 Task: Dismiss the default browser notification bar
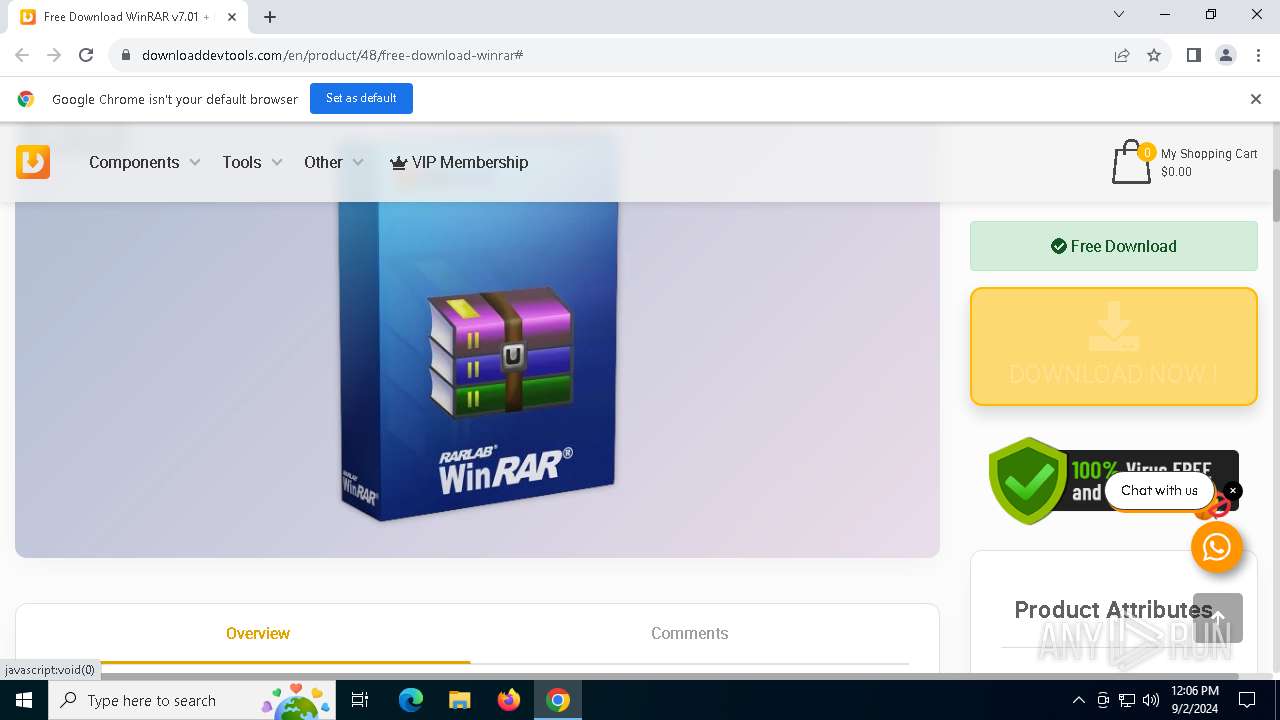[x=1255, y=99]
